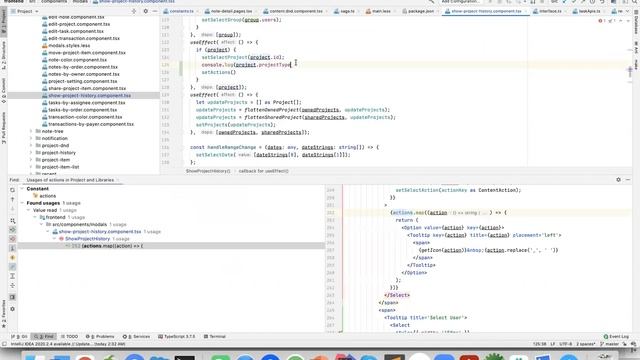The width and height of the screenshot is (640, 360).
Task: Click the Rerun icon in Find panel
Action: (12, 190)
